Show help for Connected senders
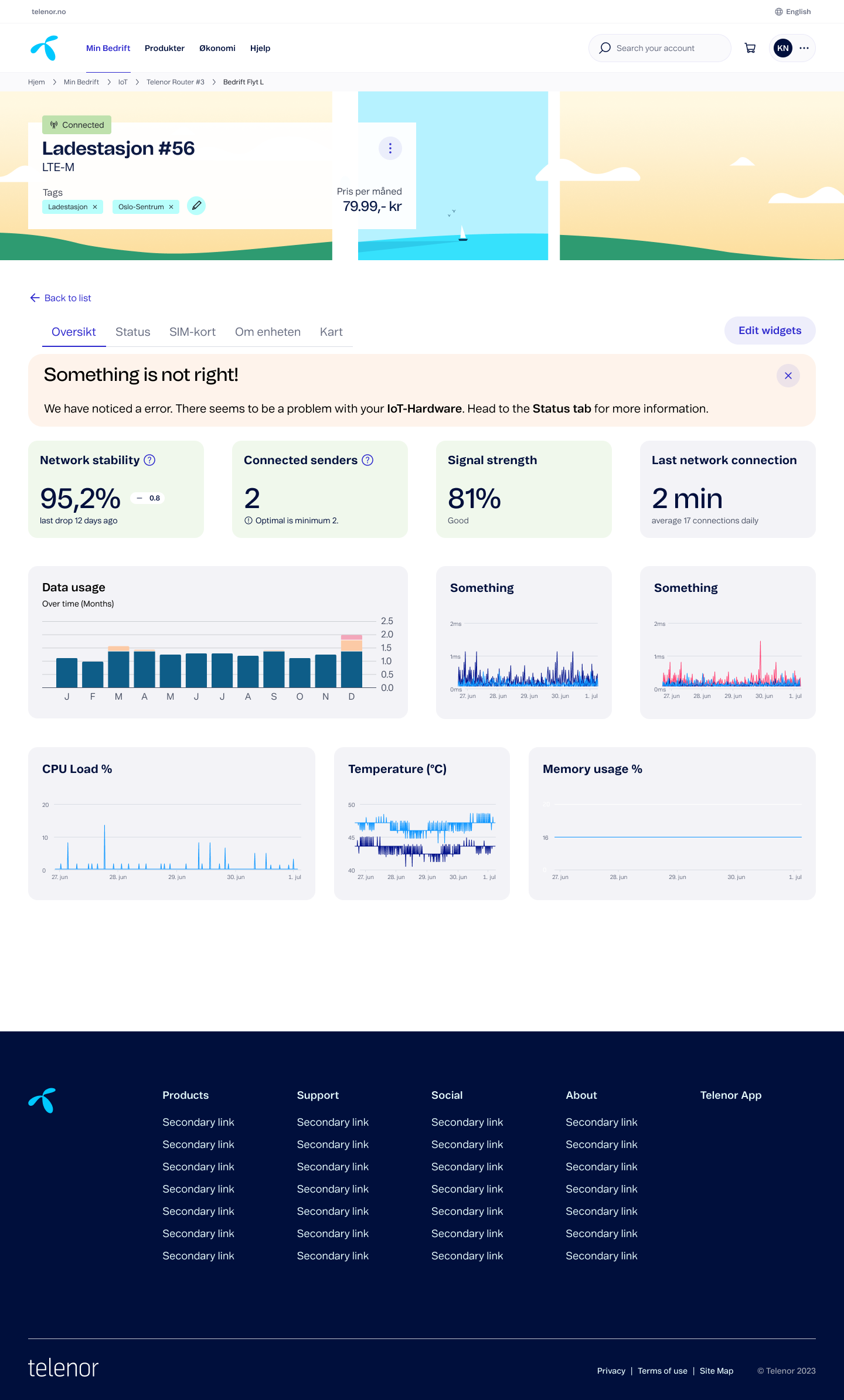 click(367, 460)
